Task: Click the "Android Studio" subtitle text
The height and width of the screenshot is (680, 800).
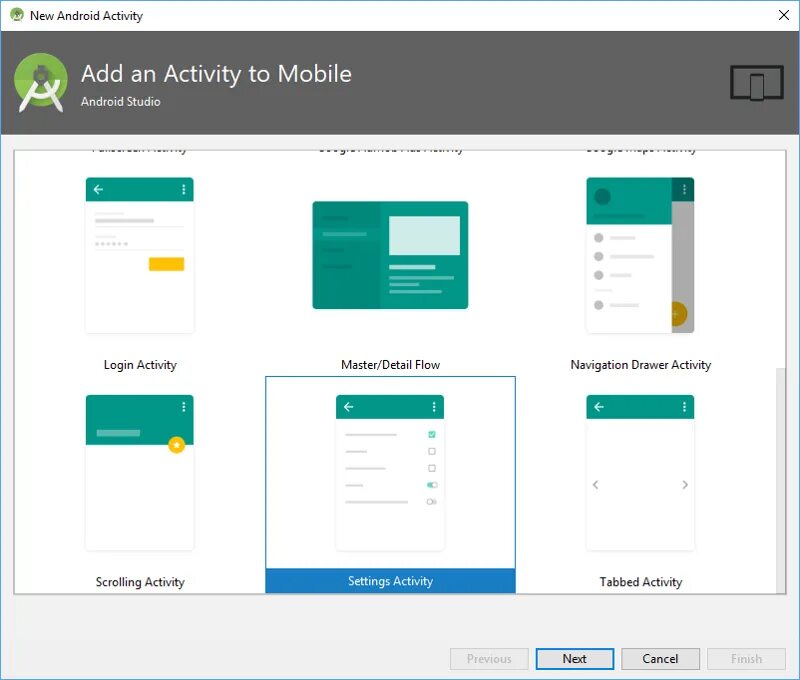Action: [121, 102]
